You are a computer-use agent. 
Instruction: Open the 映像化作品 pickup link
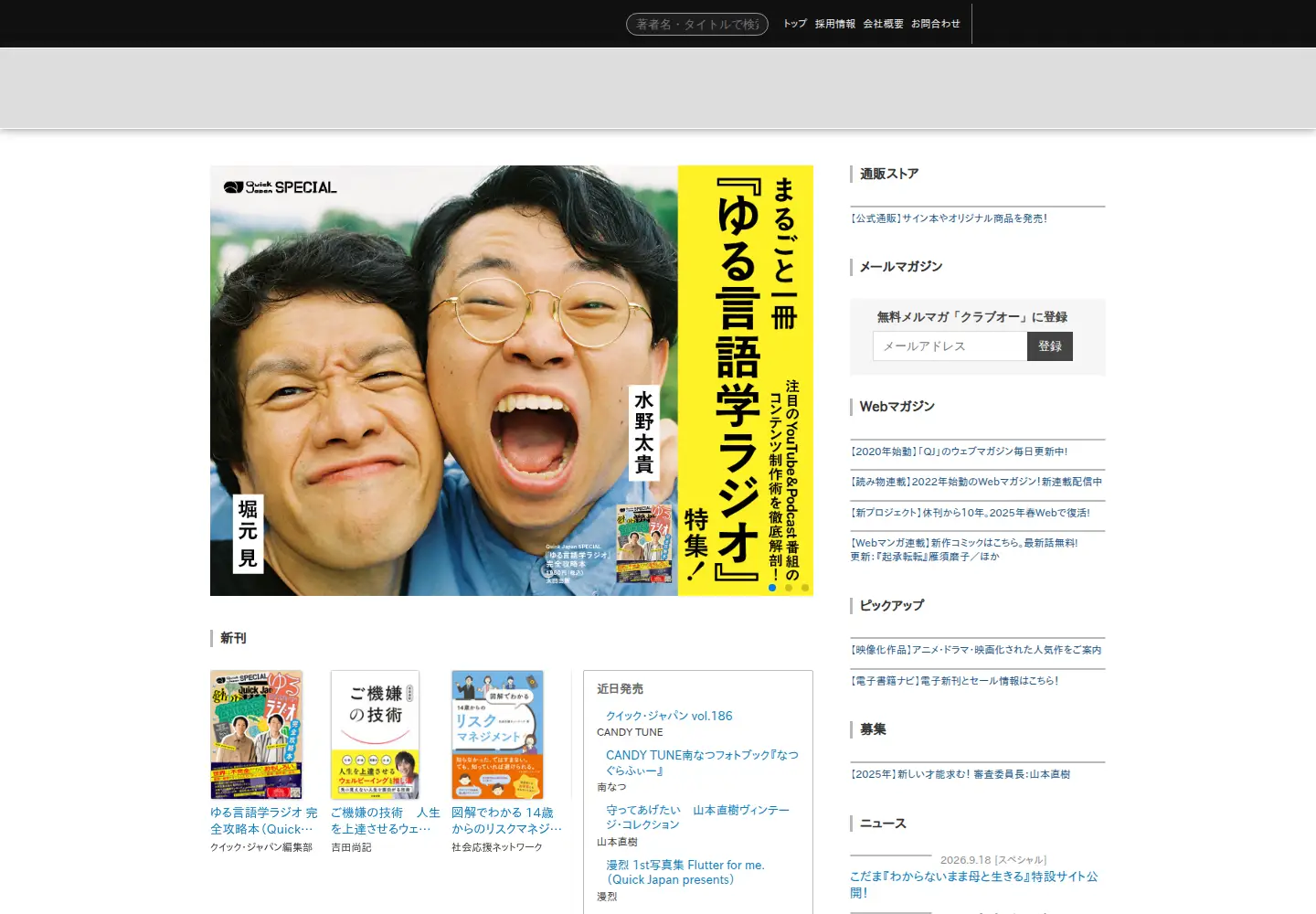click(976, 650)
